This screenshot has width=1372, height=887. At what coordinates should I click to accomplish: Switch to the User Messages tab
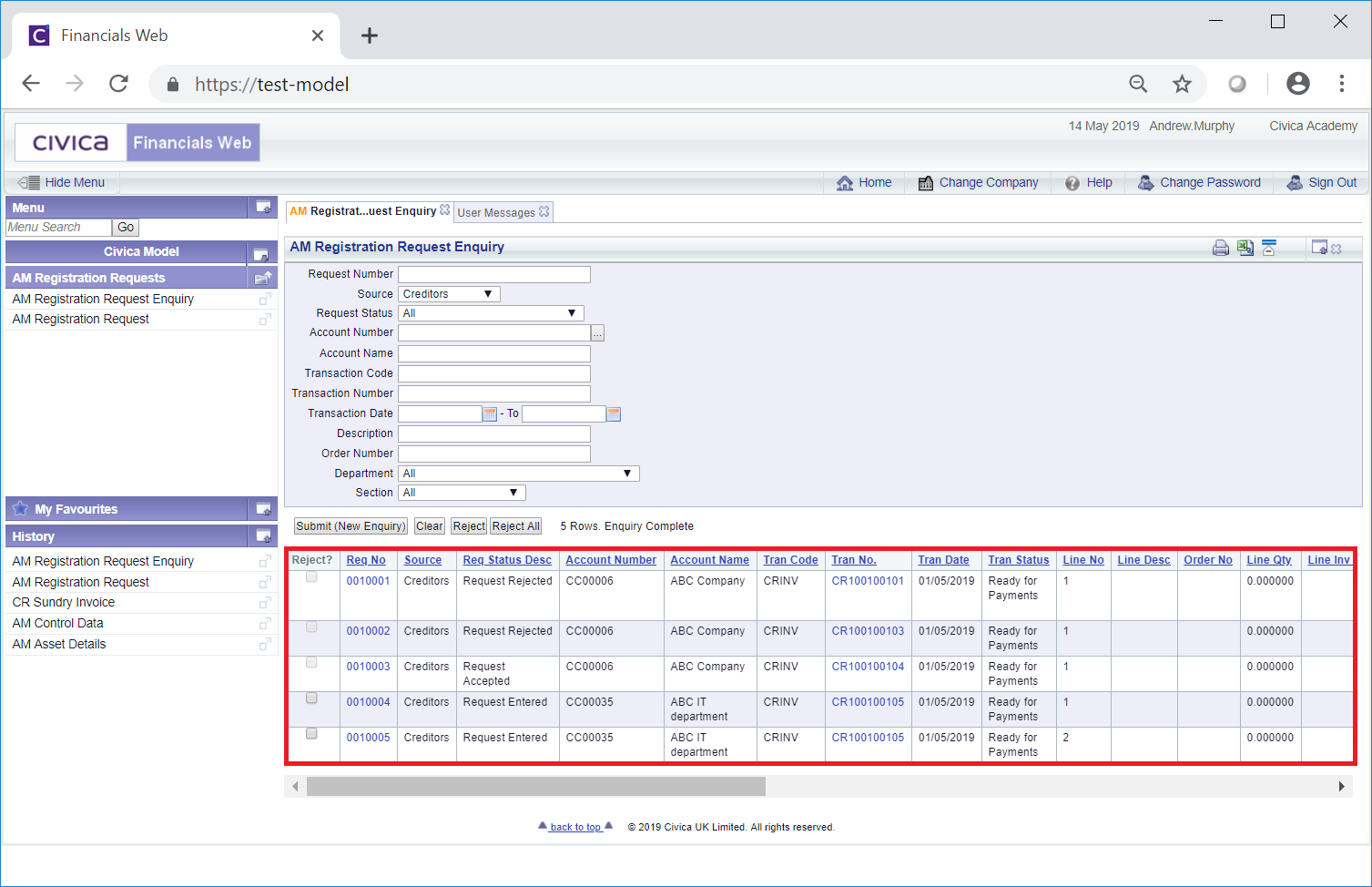pos(496,213)
